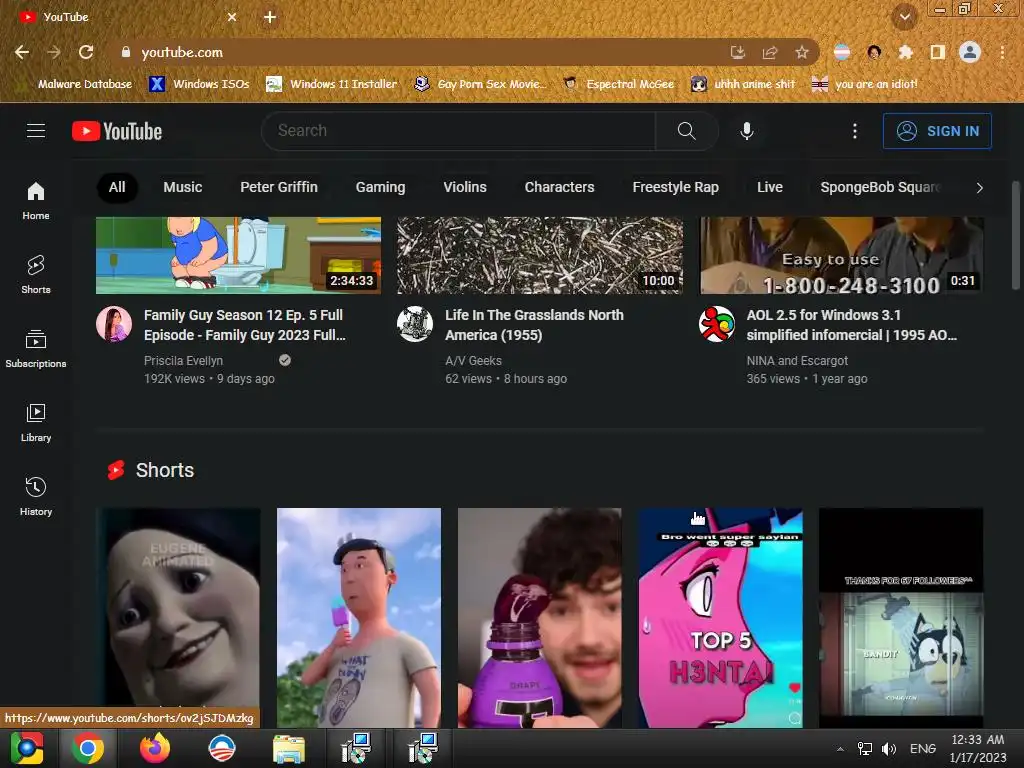Expand the tab search dropdown arrow
The image size is (1024, 768).
905,17
